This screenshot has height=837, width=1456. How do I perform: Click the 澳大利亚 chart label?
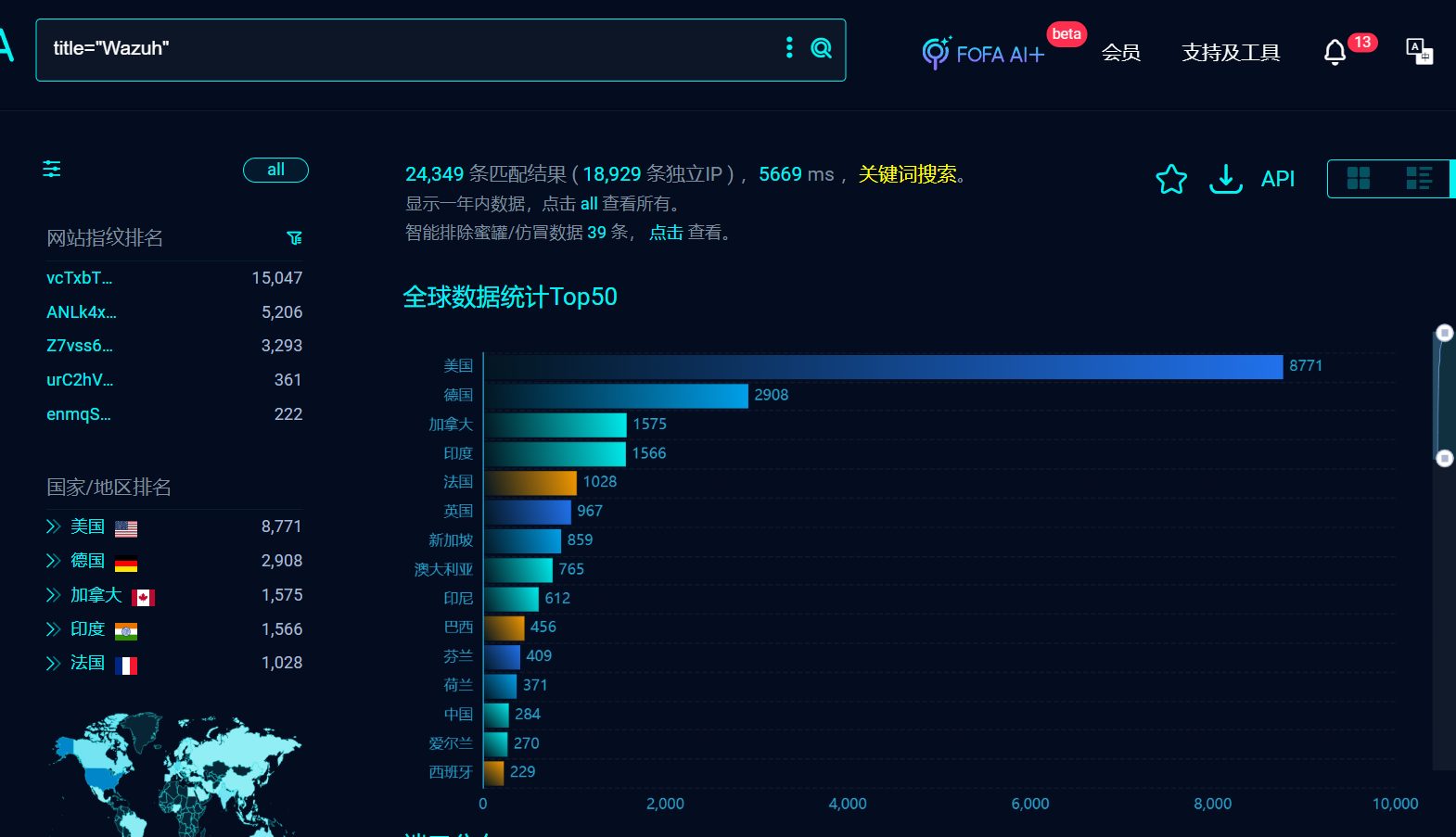tap(443, 569)
